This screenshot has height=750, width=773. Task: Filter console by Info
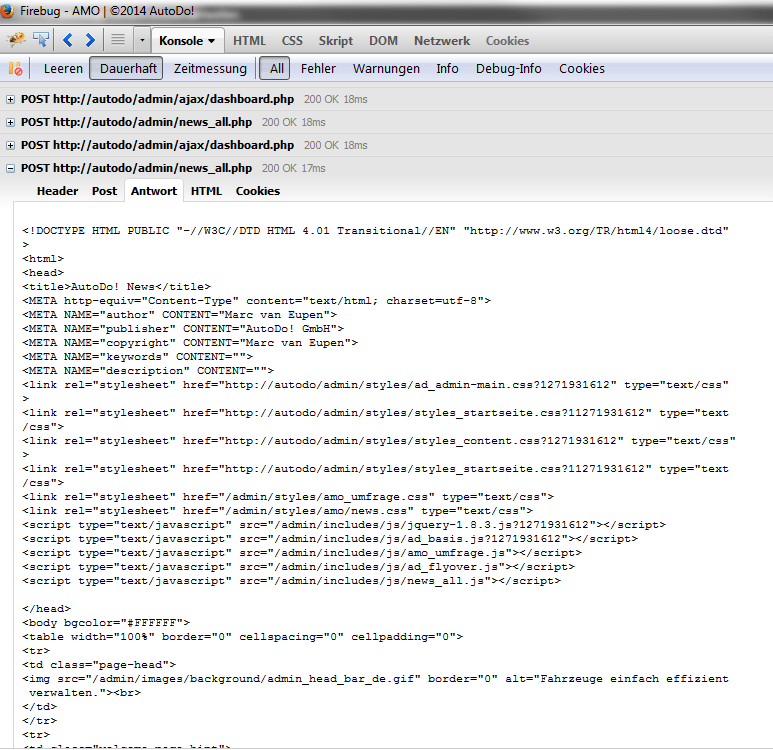447,69
